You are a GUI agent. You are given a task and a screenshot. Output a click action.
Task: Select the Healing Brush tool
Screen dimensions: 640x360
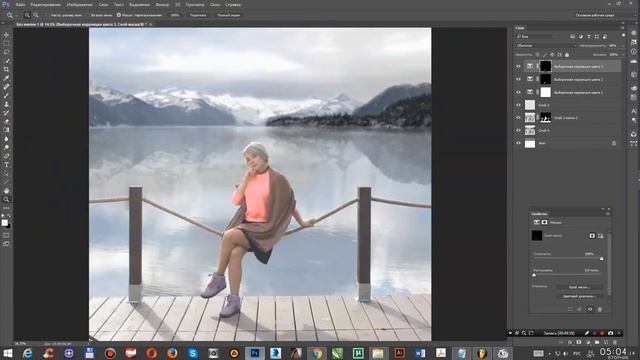click(x=6, y=87)
